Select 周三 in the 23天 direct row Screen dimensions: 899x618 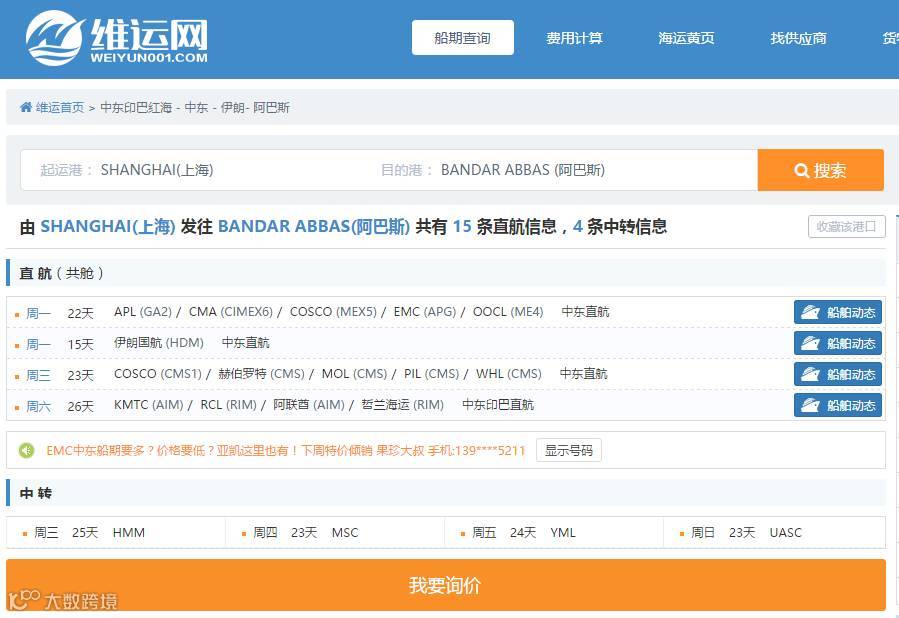(x=38, y=375)
